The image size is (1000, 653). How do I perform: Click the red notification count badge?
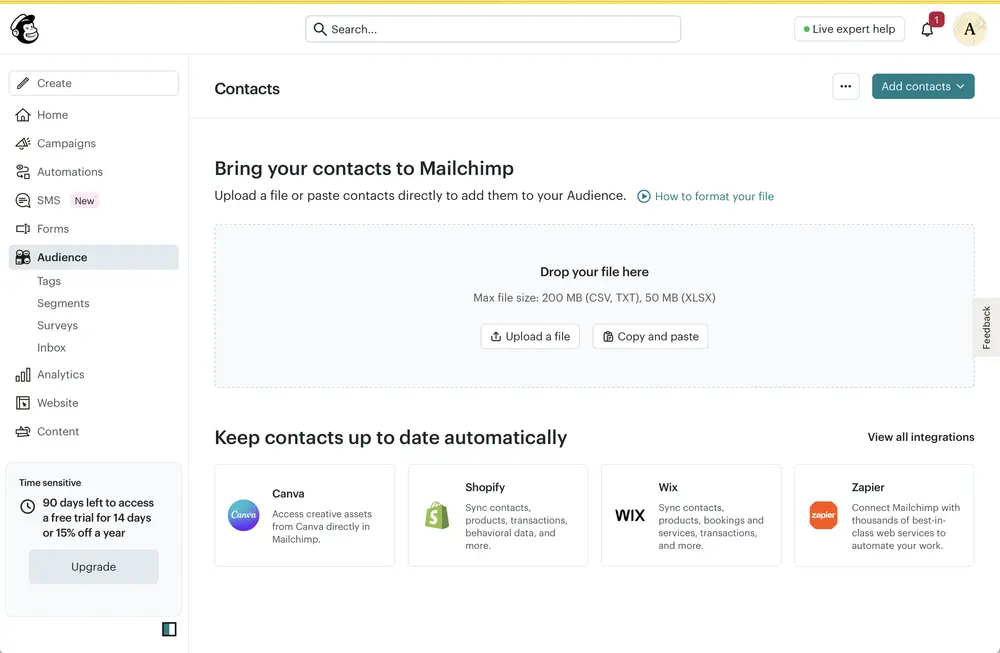[936, 20]
